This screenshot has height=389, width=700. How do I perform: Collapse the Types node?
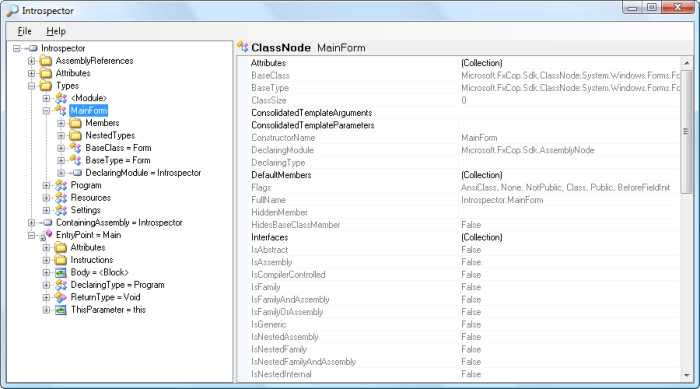(31, 86)
